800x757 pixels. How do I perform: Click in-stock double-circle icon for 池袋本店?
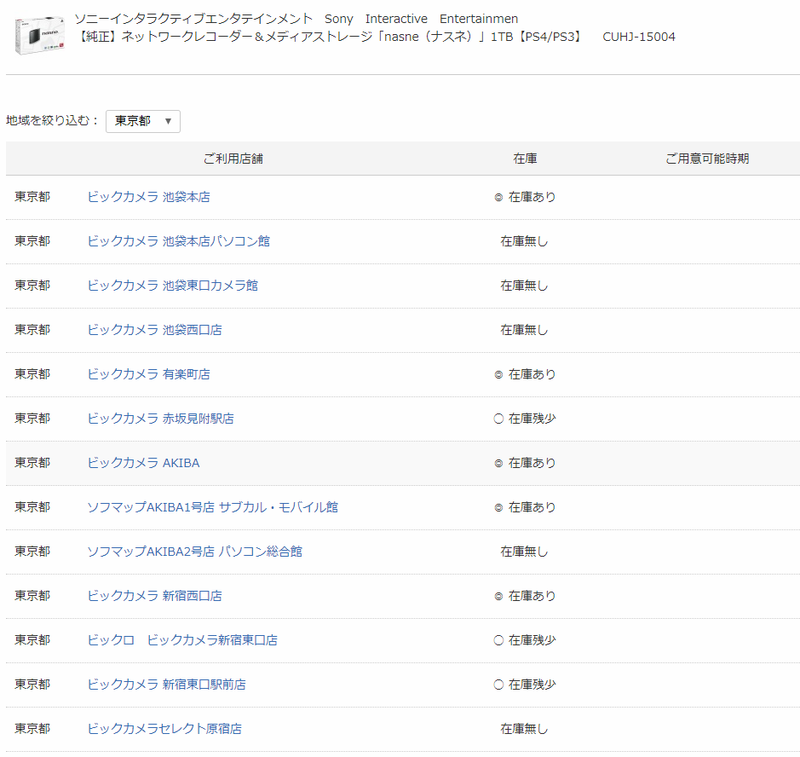(x=499, y=198)
